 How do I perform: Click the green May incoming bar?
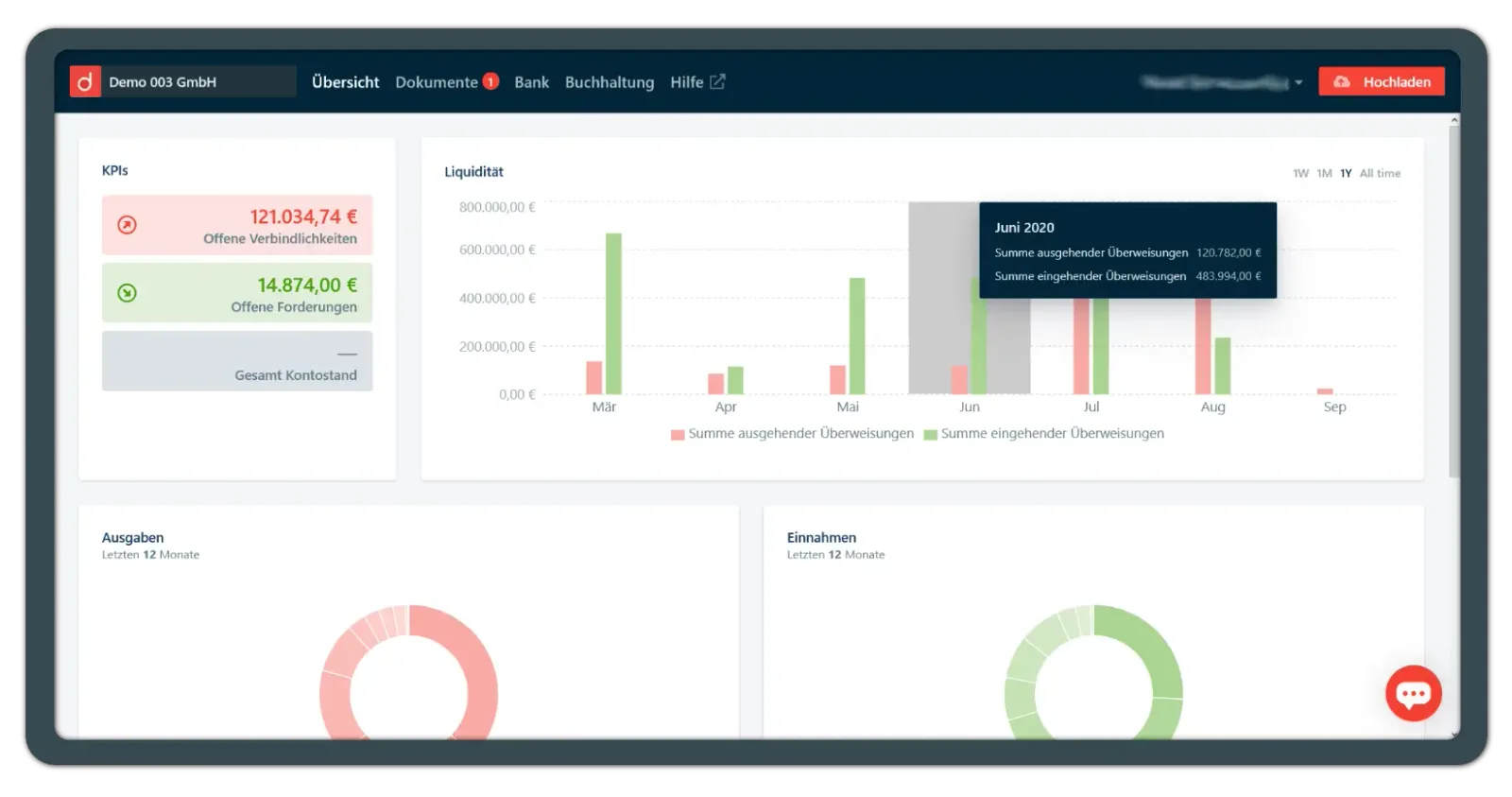coord(857,337)
